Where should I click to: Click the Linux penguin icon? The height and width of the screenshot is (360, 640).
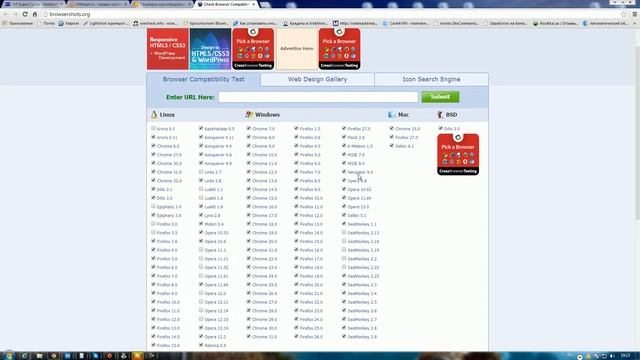[154, 115]
